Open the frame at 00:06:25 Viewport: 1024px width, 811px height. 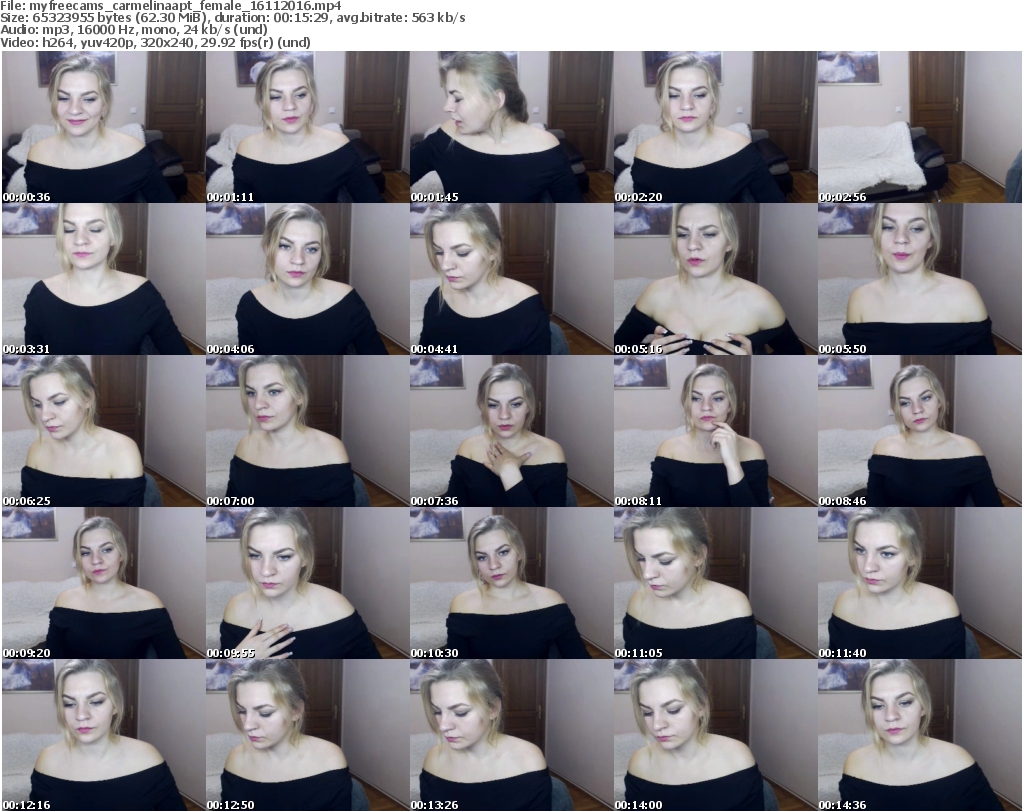[103, 431]
